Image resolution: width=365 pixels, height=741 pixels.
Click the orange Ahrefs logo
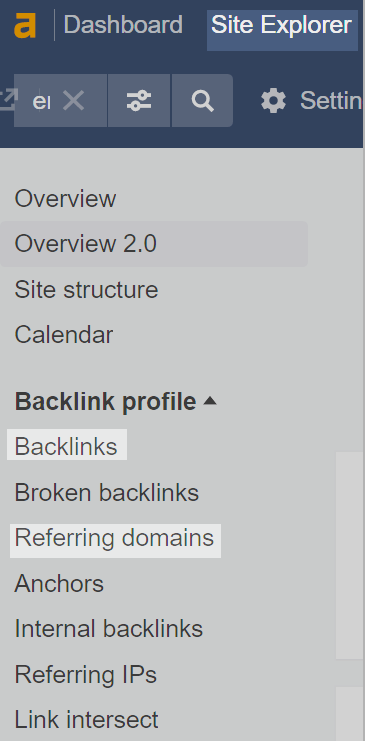pos(25,25)
